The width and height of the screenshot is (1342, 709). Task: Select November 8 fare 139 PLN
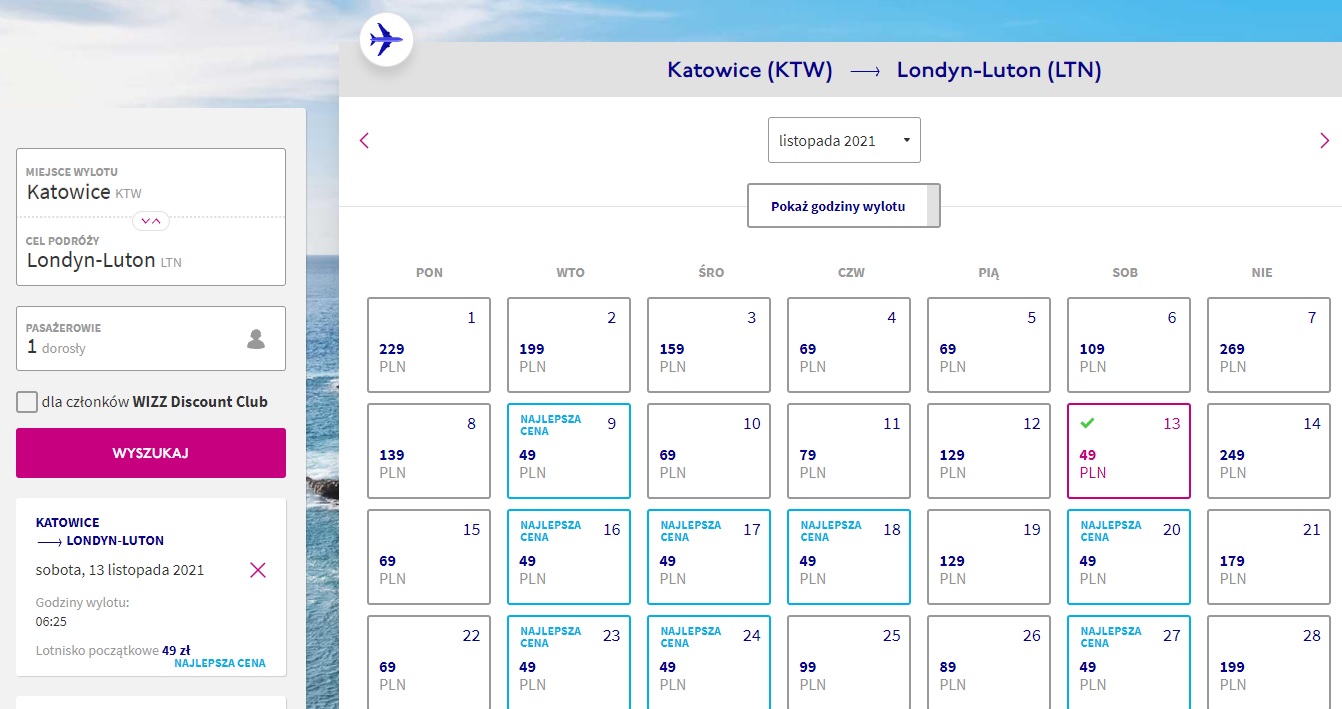(429, 451)
